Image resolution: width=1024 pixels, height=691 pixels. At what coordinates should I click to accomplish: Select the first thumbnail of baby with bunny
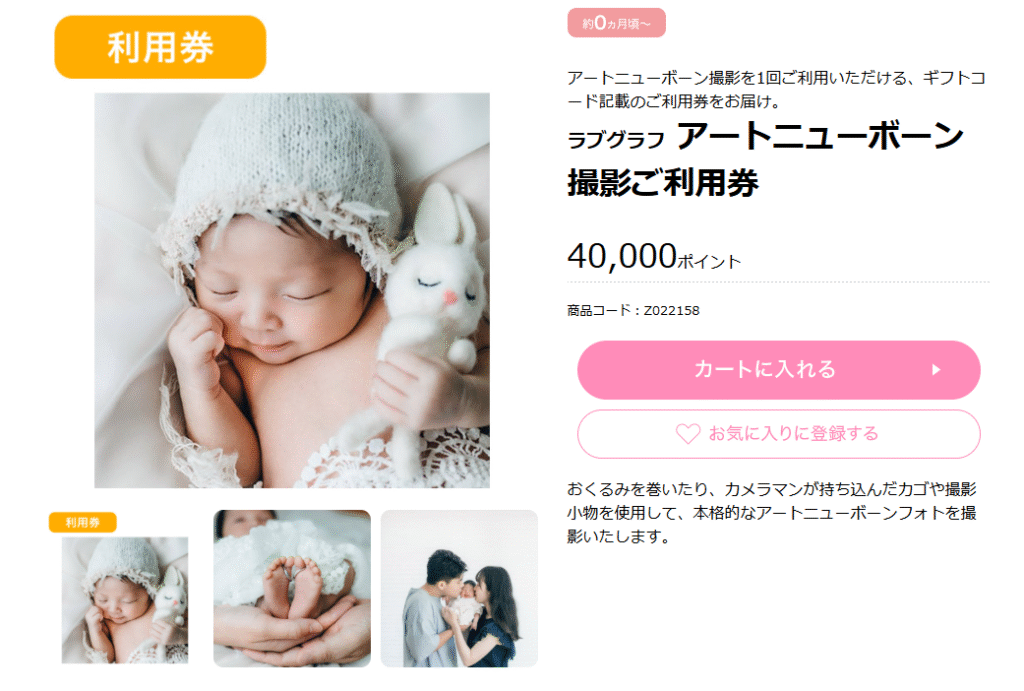coord(125,600)
